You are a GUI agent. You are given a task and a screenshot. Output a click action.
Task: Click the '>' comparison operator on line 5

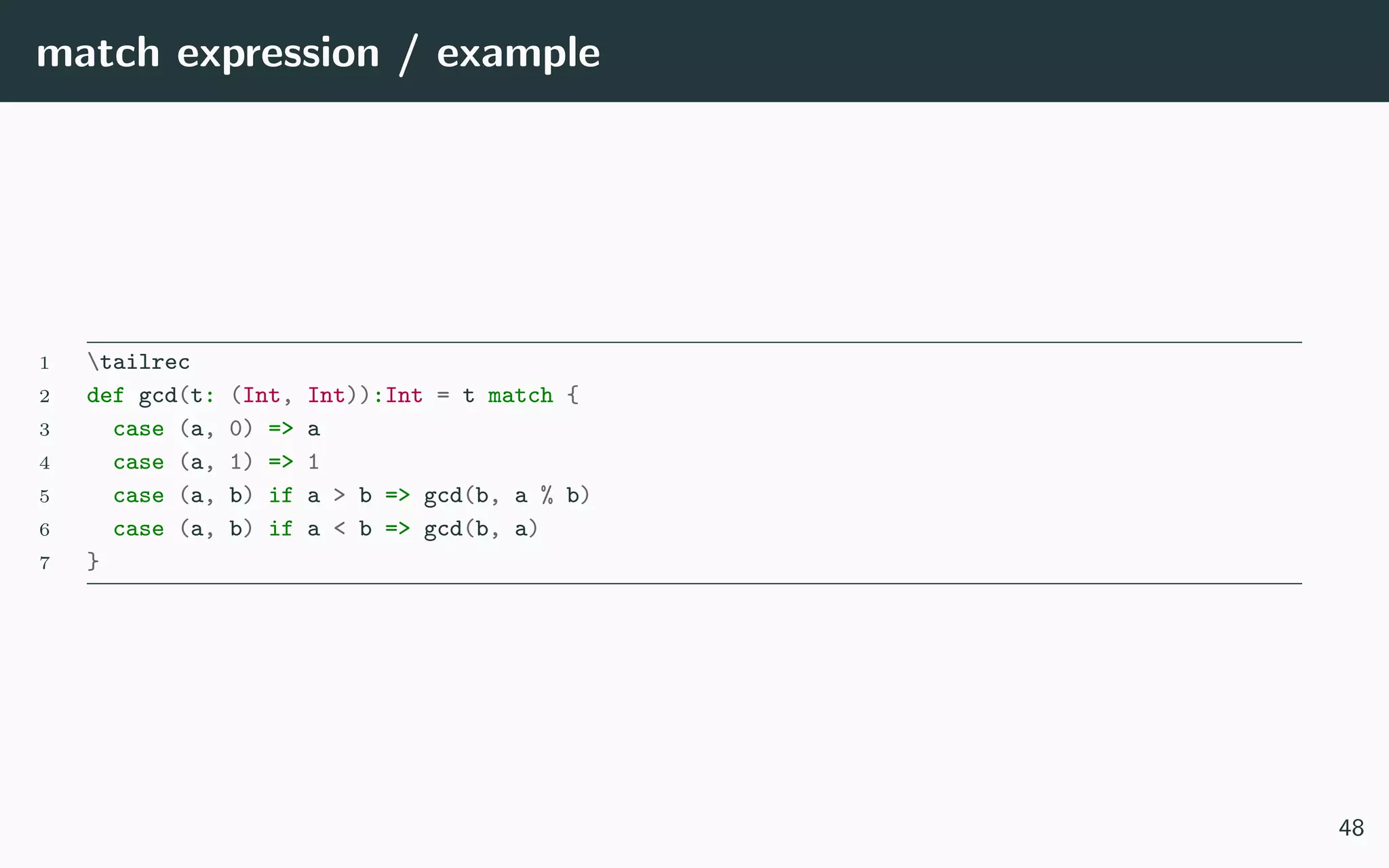click(x=339, y=495)
